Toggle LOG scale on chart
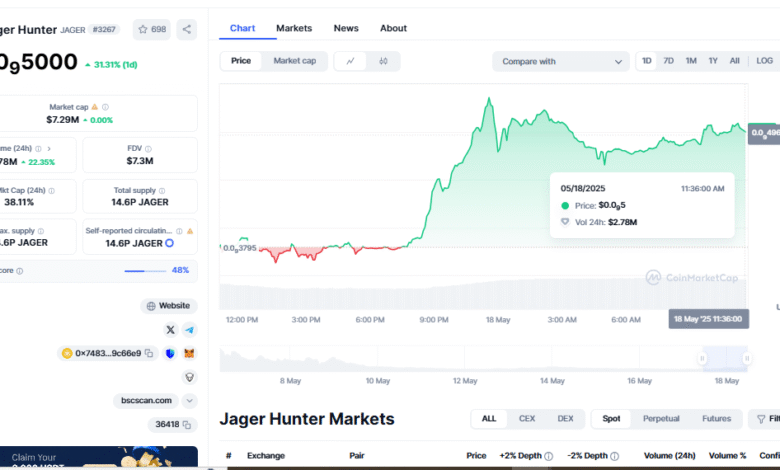Screen dimensions: 780x470 [765, 61]
